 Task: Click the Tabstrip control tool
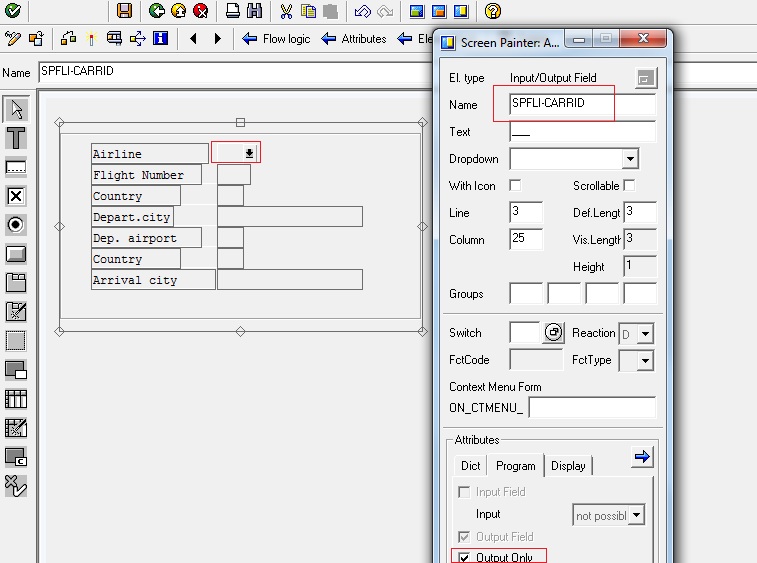[16, 283]
